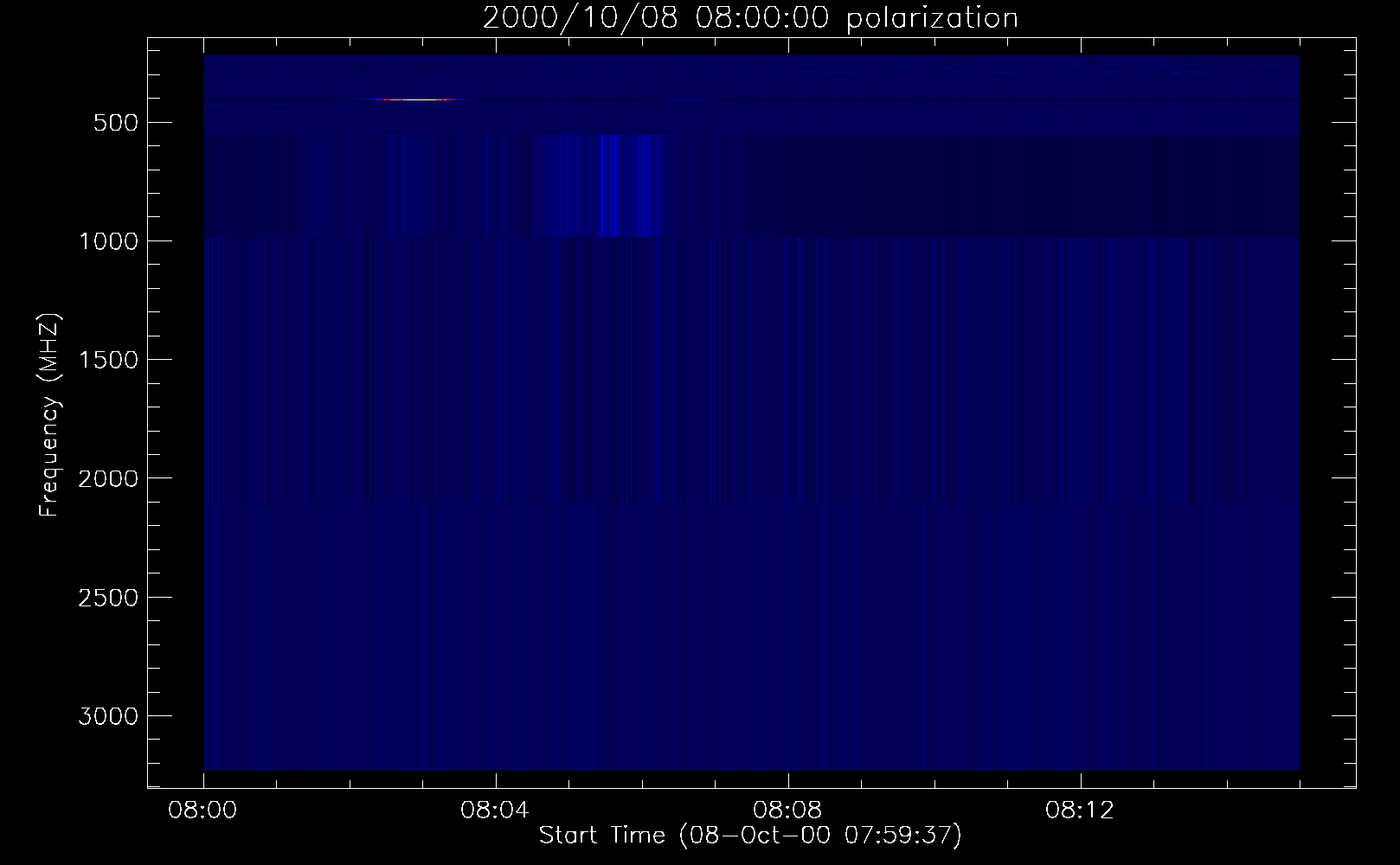Click the bright blue striped burst between 08:04 and 08:06

pyautogui.click(x=599, y=185)
